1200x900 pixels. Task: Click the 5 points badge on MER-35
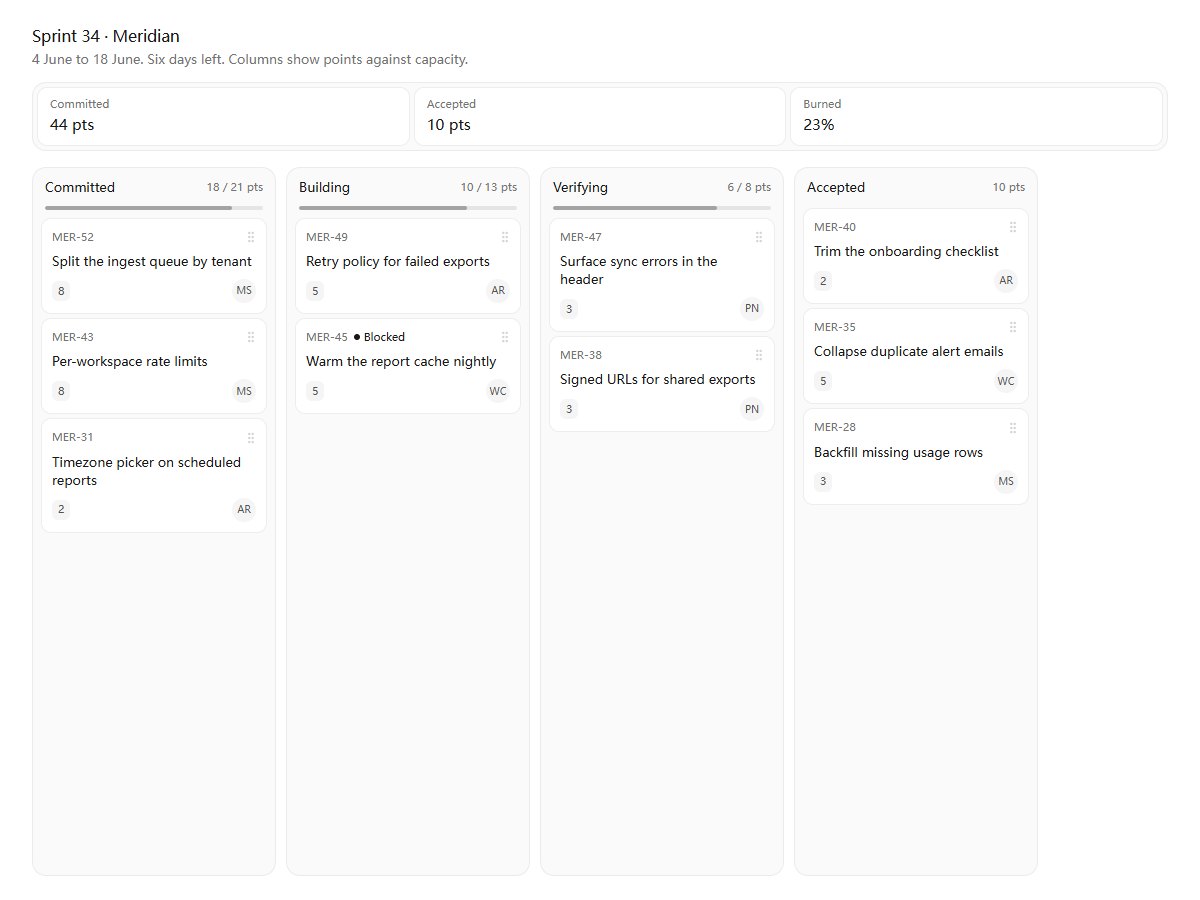pos(823,381)
